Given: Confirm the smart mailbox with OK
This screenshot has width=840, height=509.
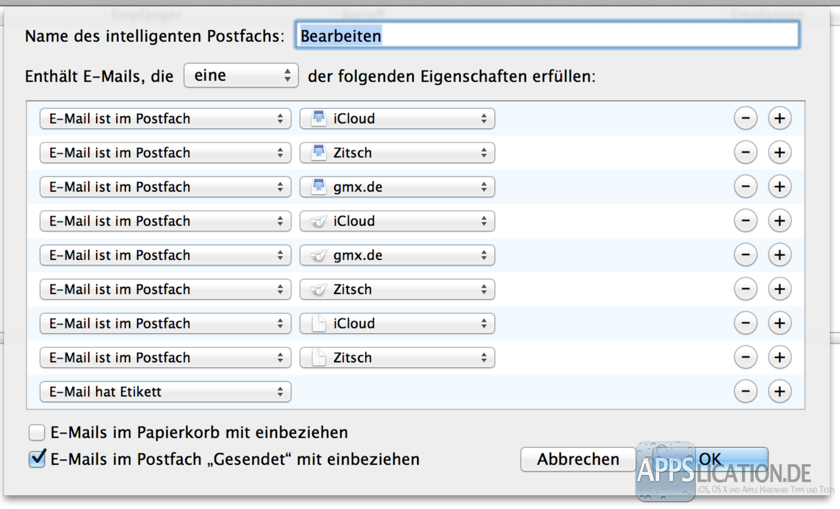Looking at the screenshot, I should tap(710, 459).
